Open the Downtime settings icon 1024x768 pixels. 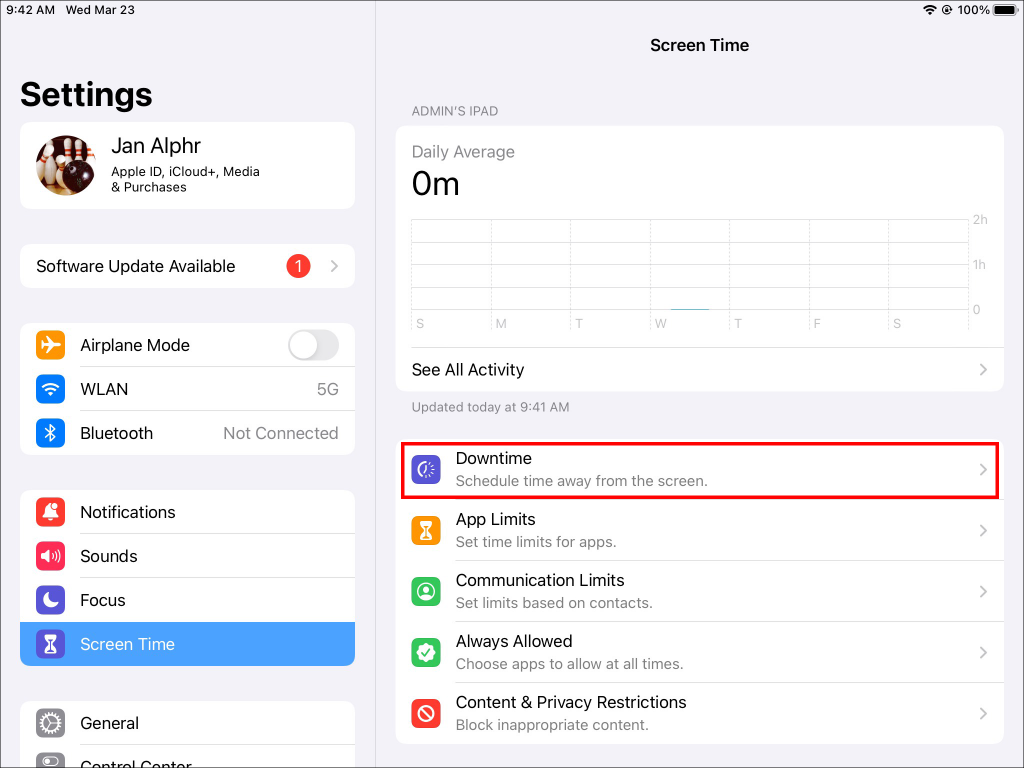[426, 468]
